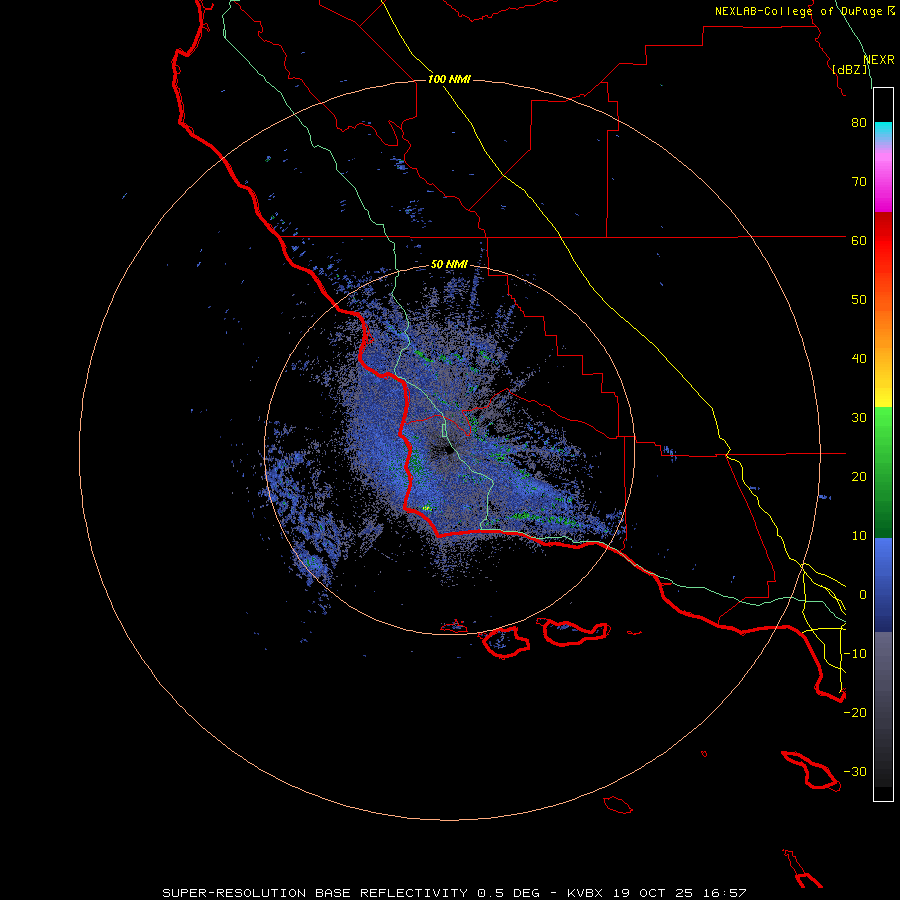Viewport: 900px width, 900px height.
Task: Click the 10 dBZ scale label
Action: (859, 536)
